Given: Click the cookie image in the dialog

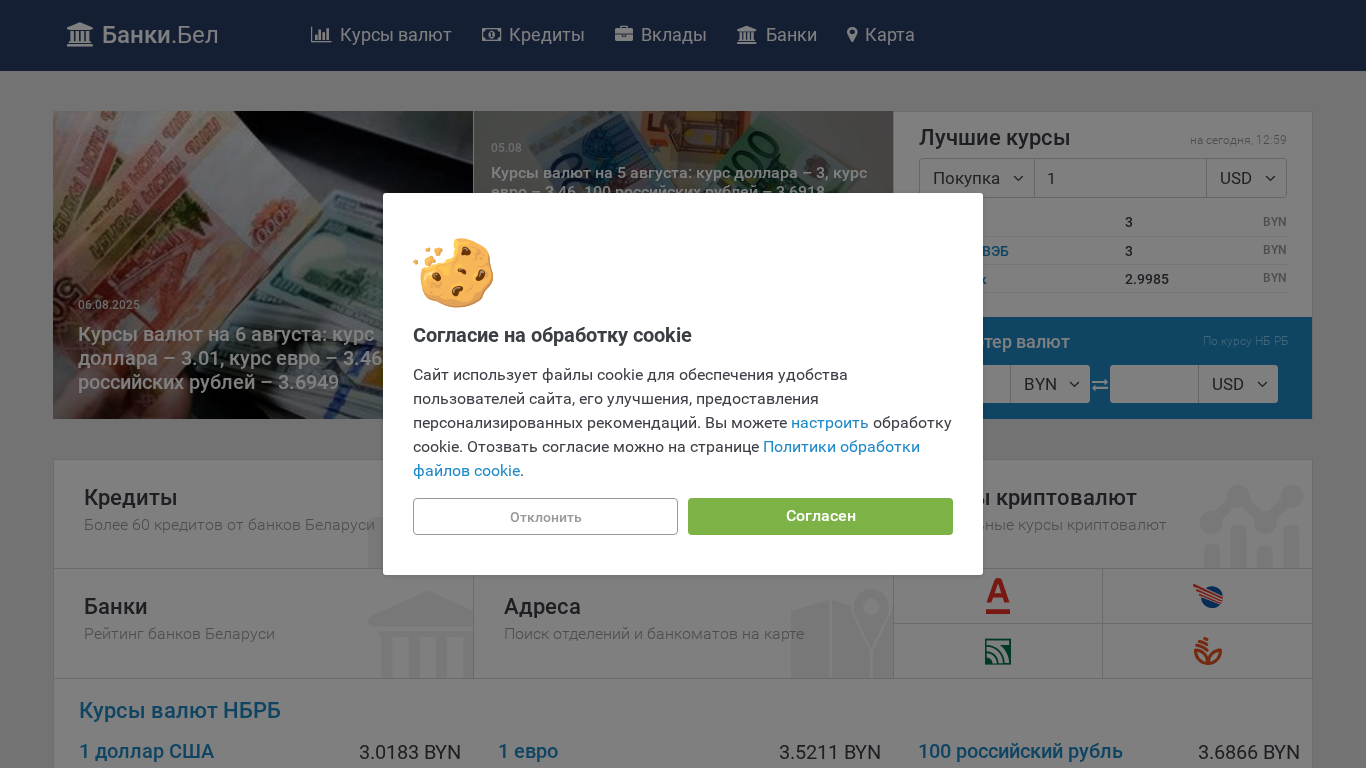Looking at the screenshot, I should click(453, 272).
